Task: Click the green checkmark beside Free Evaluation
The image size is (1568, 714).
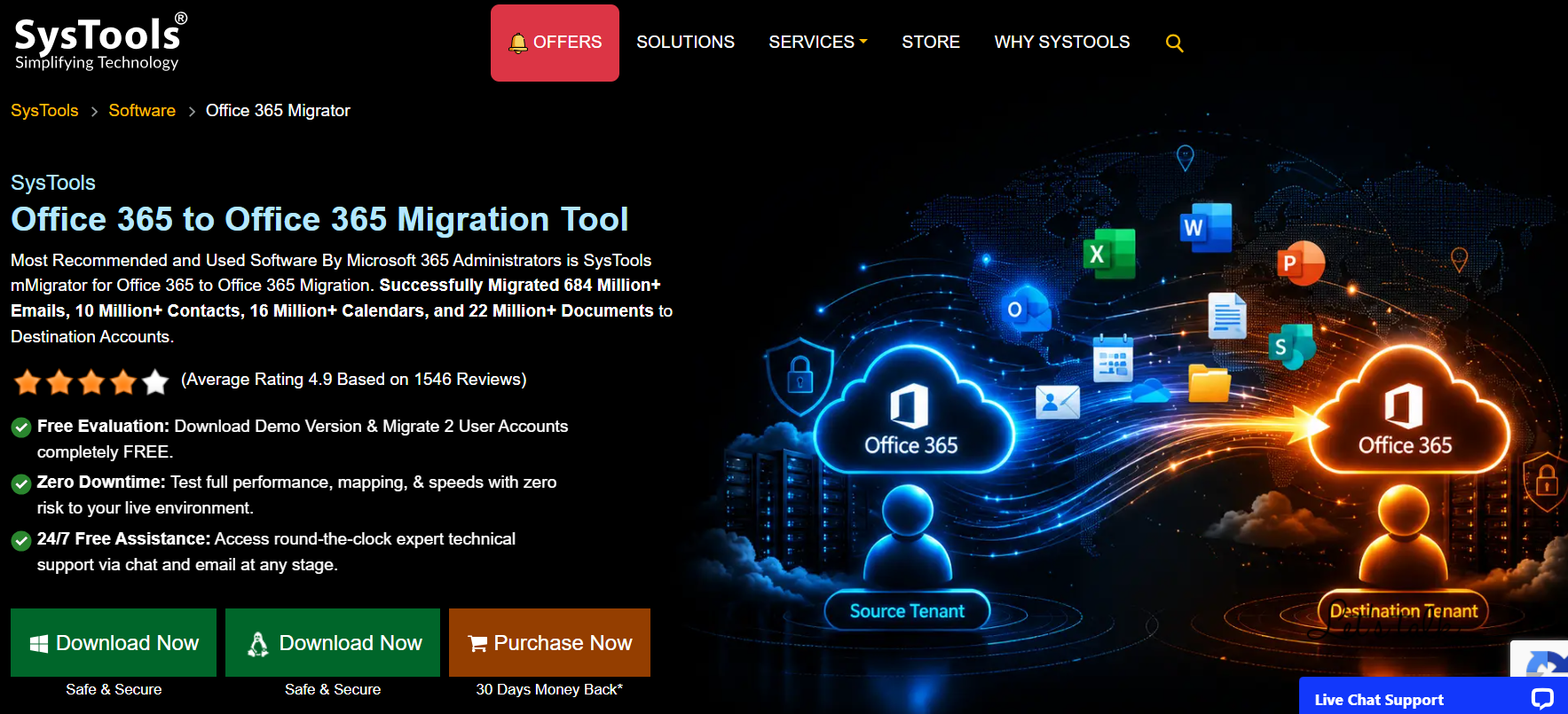Action: tap(21, 428)
